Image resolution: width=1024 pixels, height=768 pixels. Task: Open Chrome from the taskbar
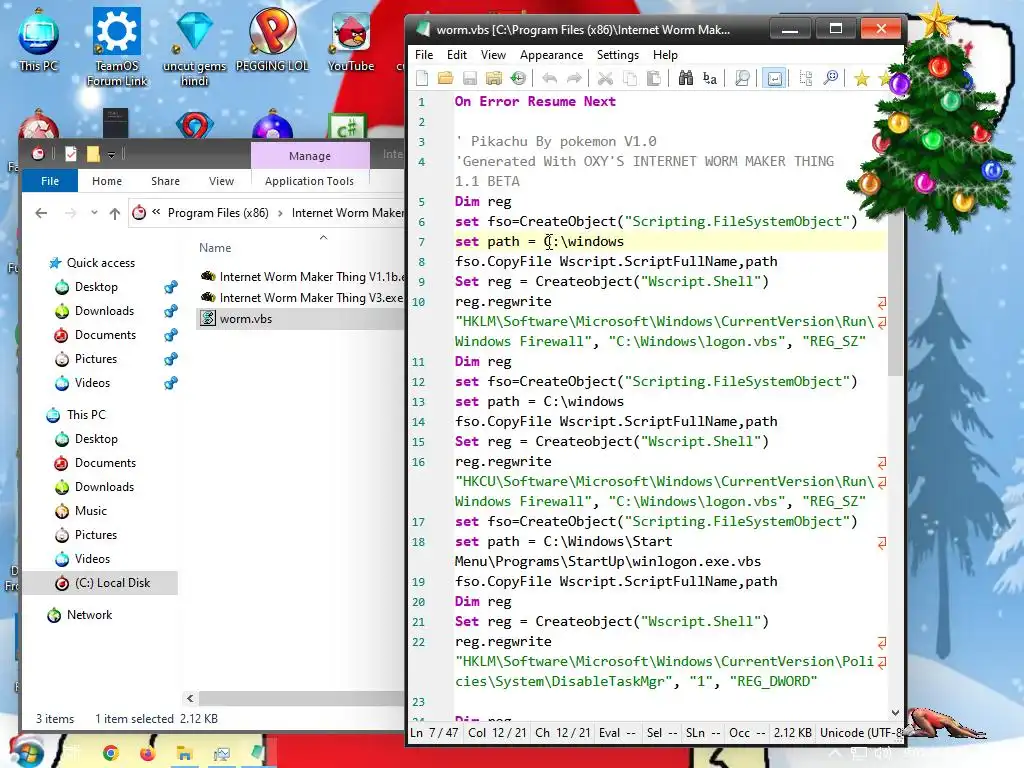coord(111,754)
